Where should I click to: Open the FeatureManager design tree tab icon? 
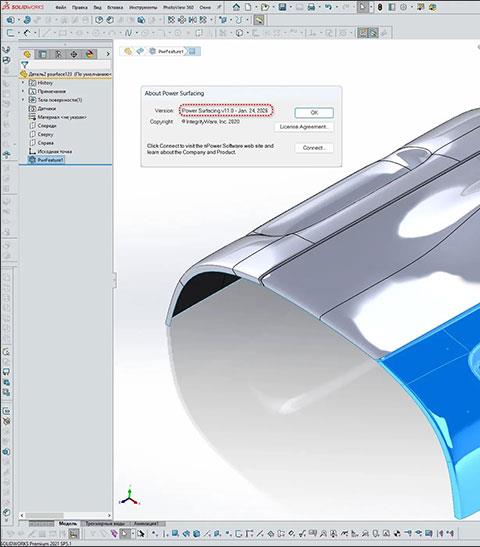click(27, 54)
